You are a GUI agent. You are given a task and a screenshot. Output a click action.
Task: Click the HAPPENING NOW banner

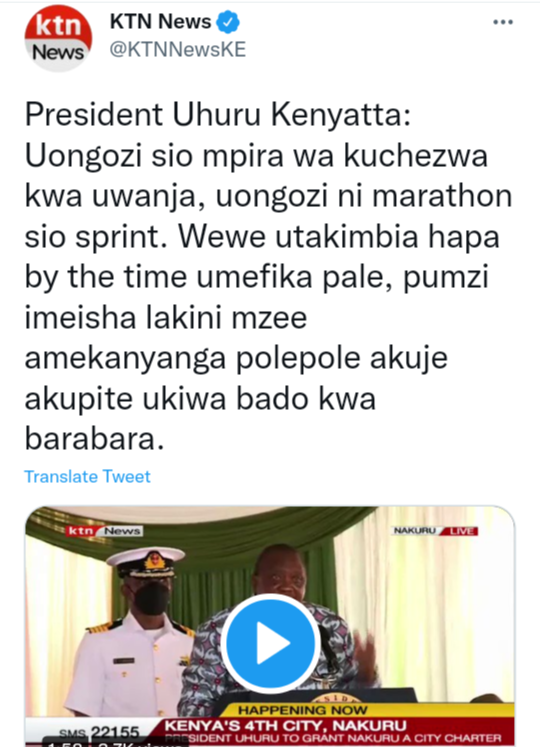(x=303, y=710)
